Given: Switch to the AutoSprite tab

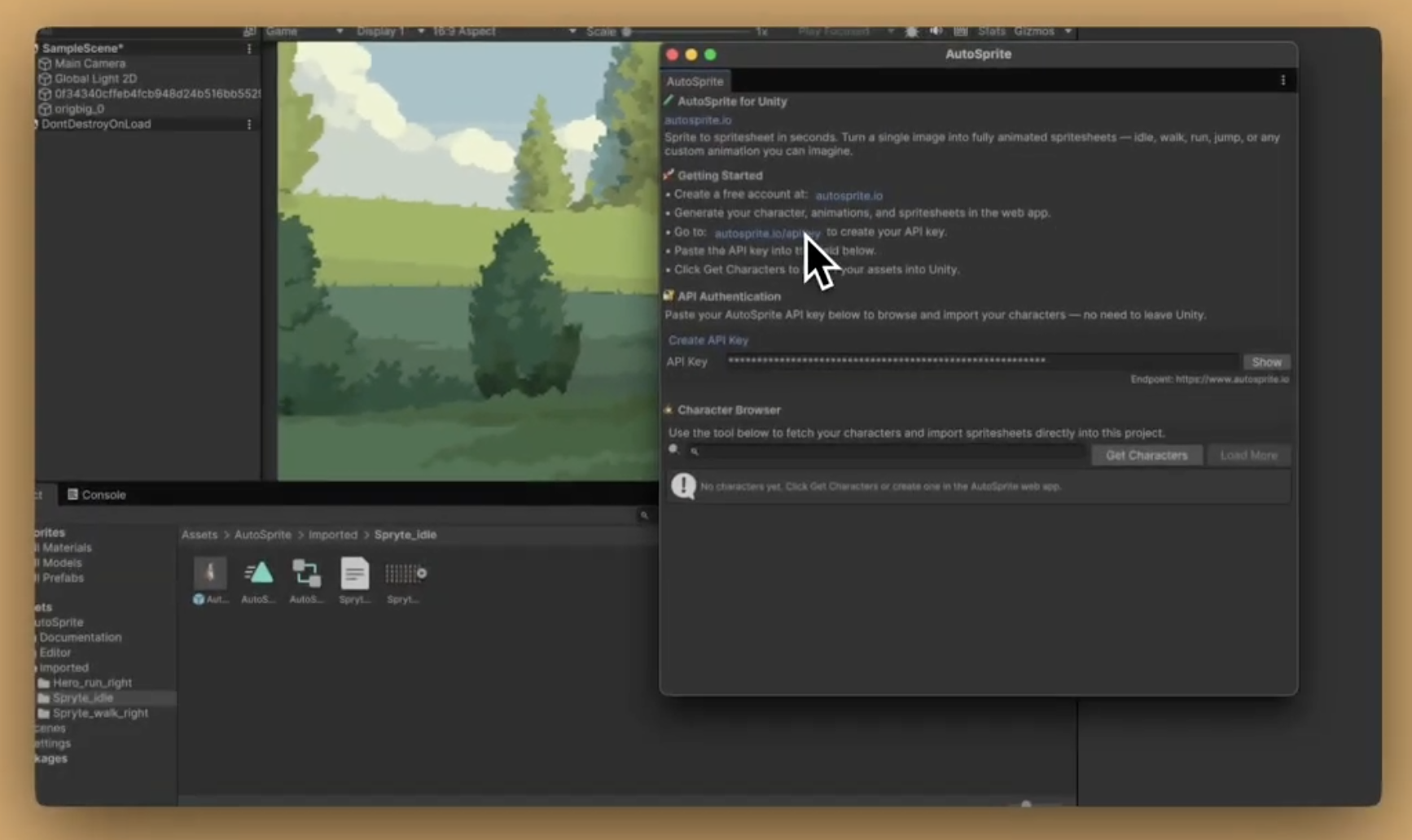Looking at the screenshot, I should (695, 81).
